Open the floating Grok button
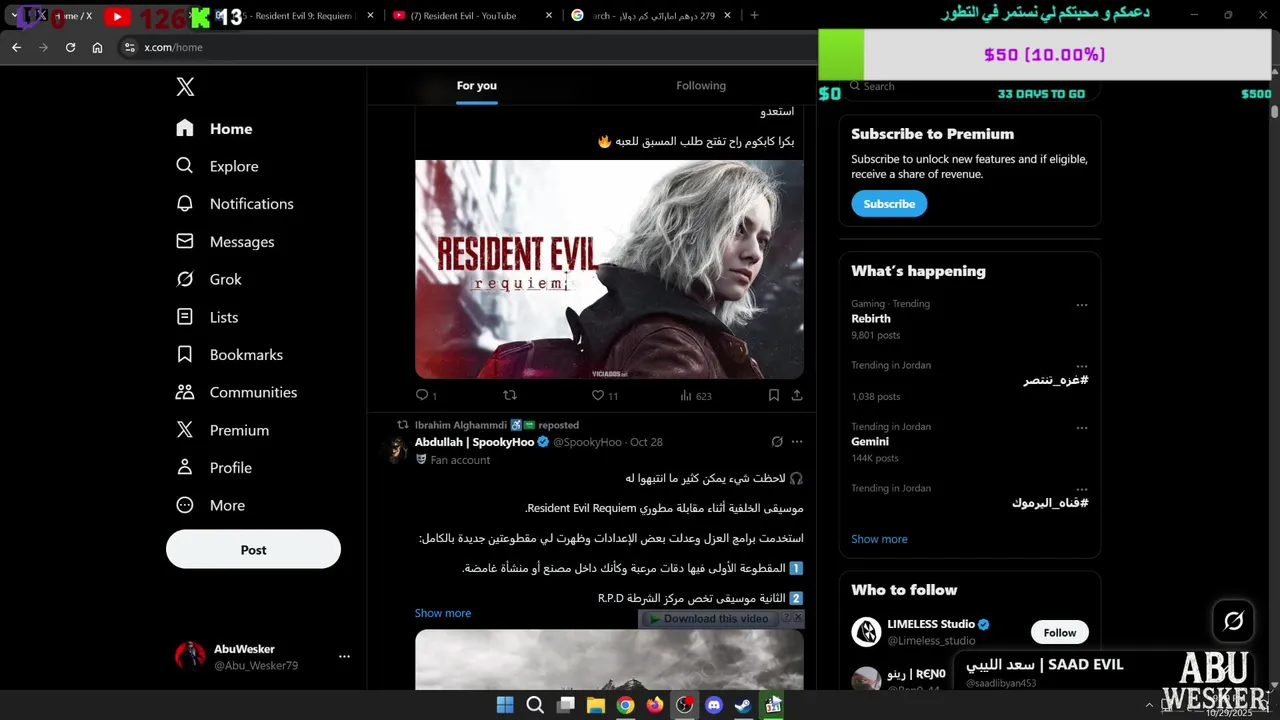Viewport: 1280px width, 720px height. [x=1233, y=621]
